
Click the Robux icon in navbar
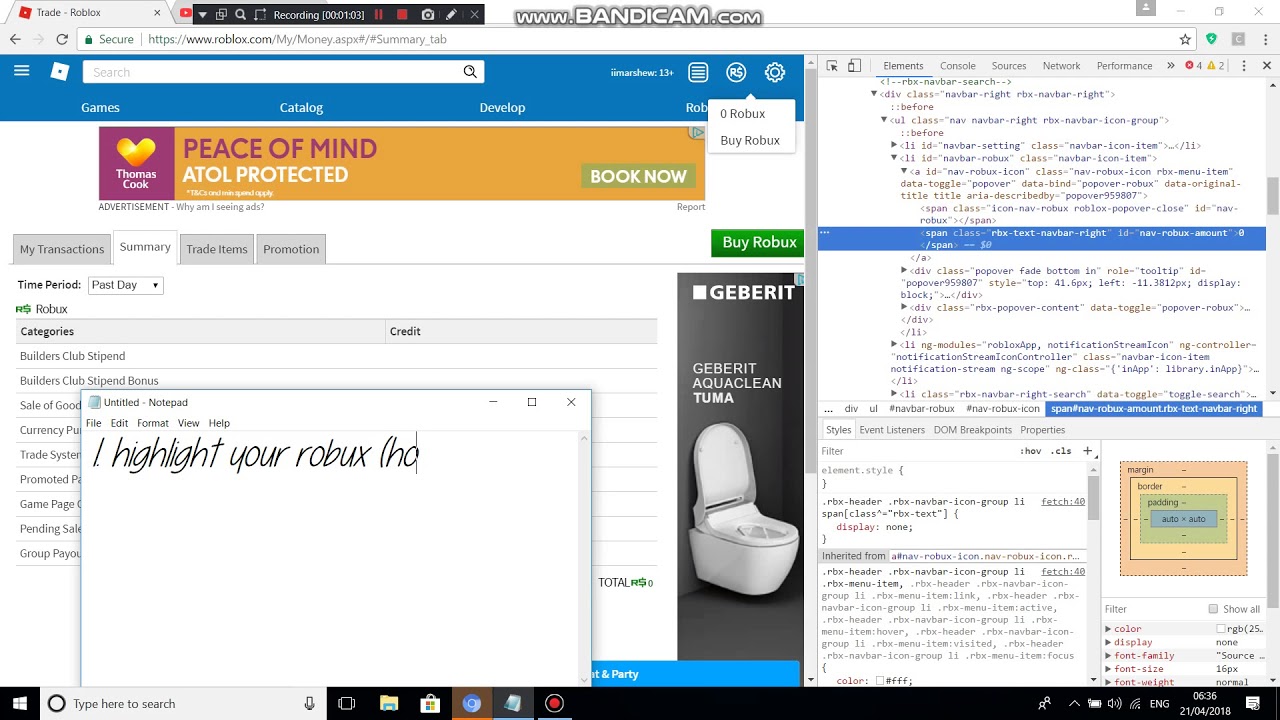click(x=736, y=72)
